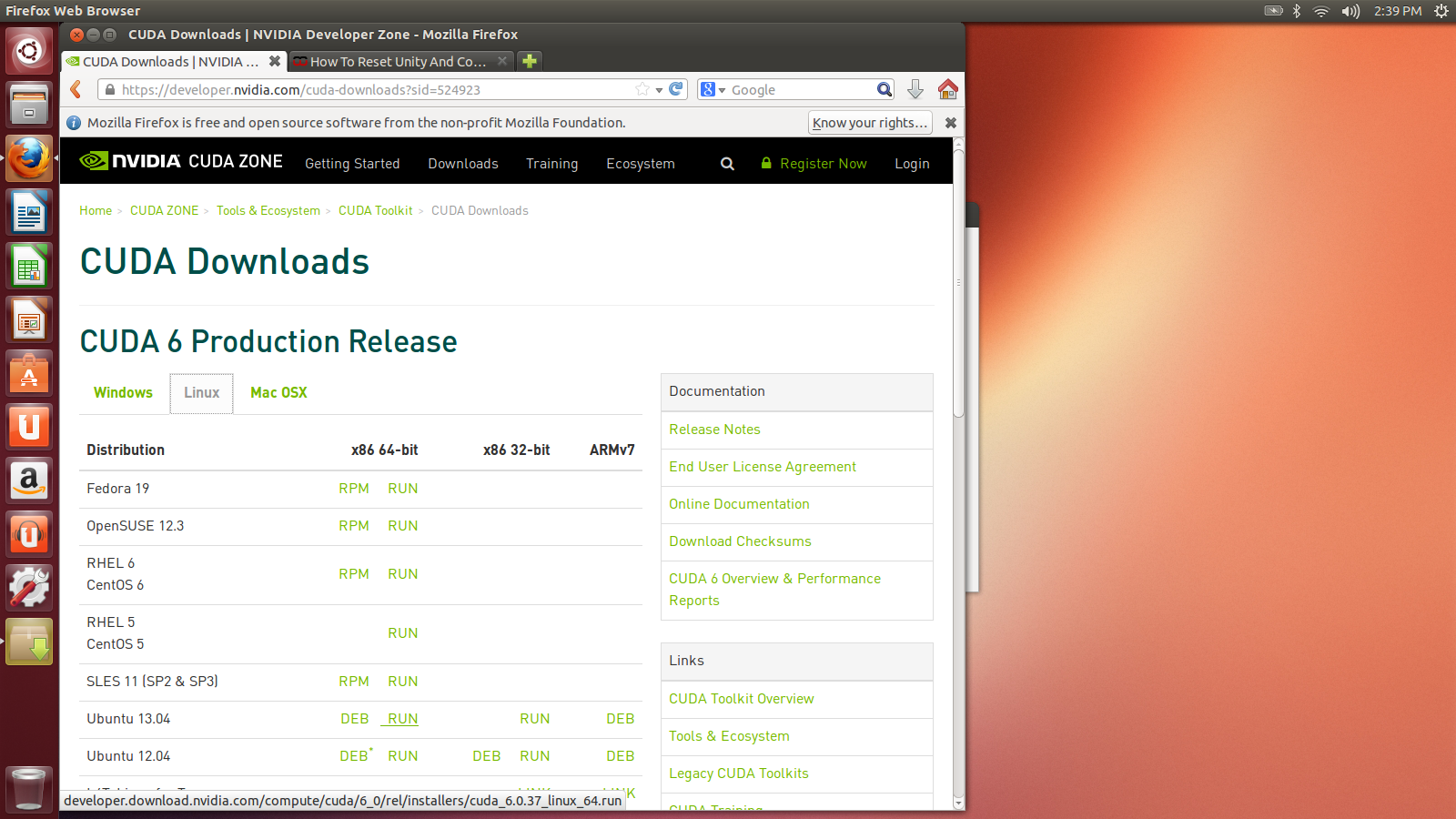This screenshot has height=819, width=1456.
Task: Click Know your rights button
Action: pos(870,123)
